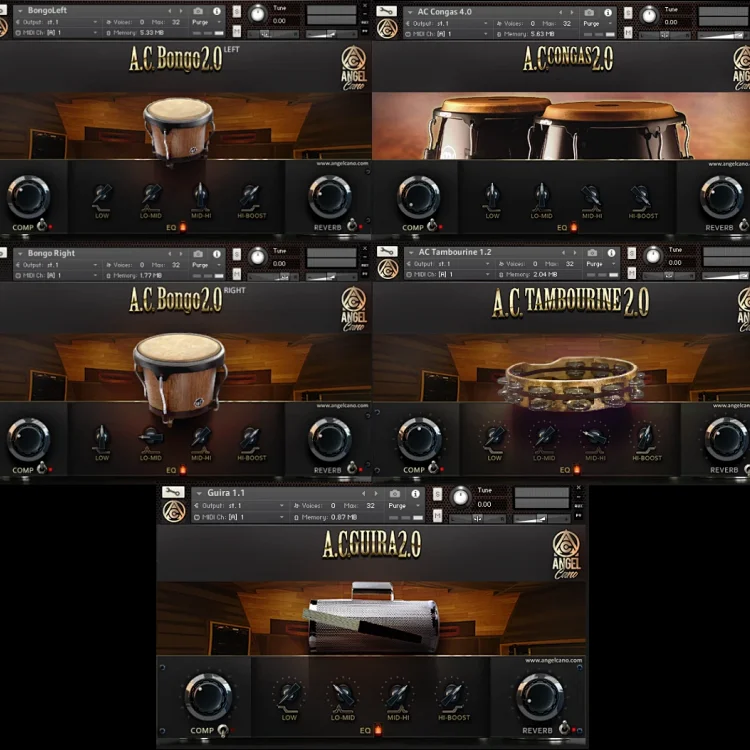Screen dimensions: 750x750
Task: Toggle the REVERB switch on A.C. Guira 2.0
Action: [564, 728]
